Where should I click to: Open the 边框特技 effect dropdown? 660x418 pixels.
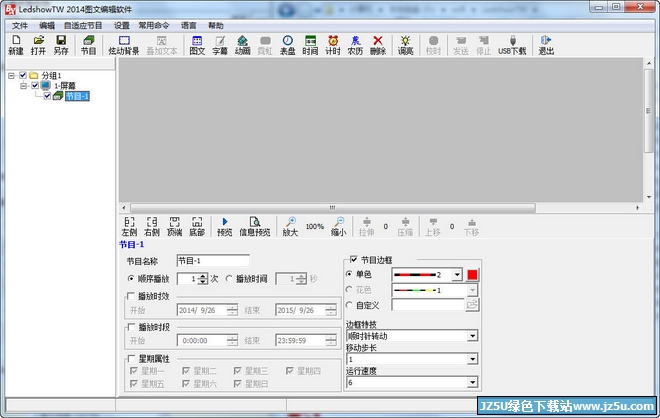[473, 336]
